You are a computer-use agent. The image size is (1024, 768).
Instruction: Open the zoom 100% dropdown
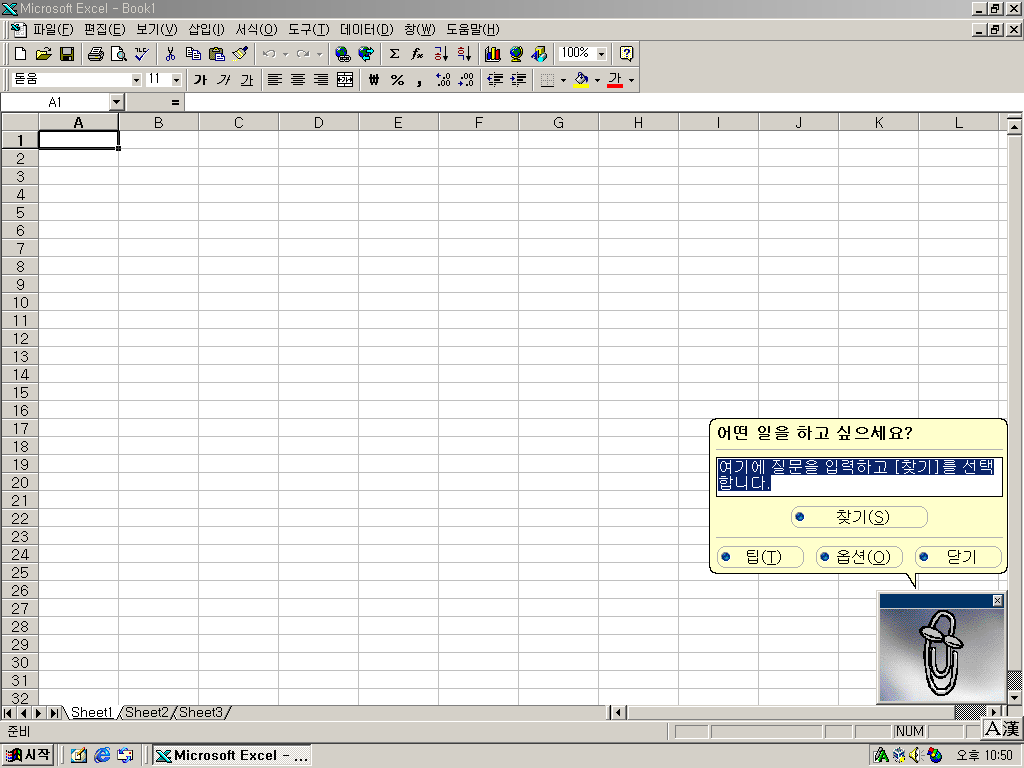pos(601,54)
